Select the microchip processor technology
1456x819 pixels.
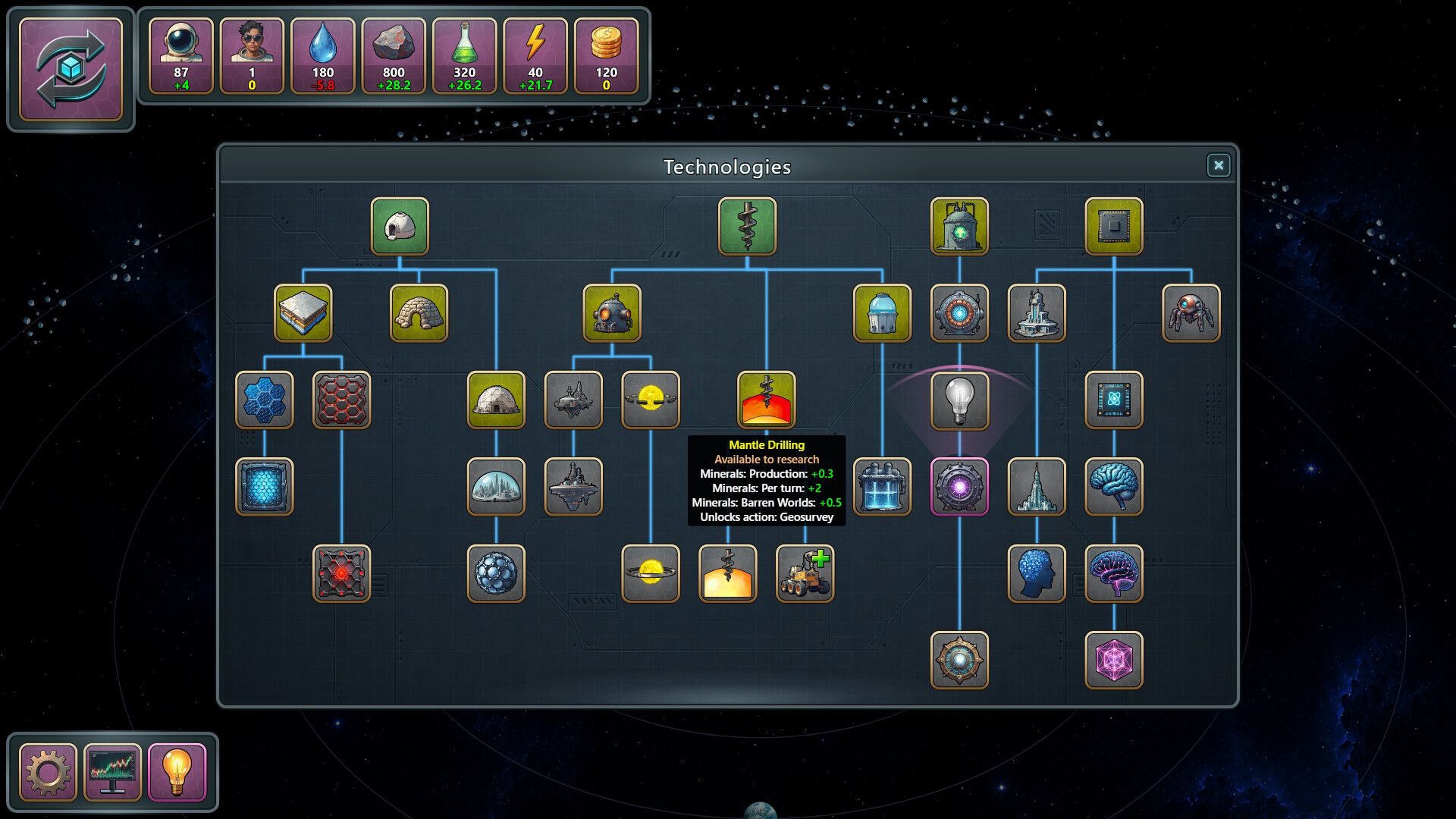1114,226
